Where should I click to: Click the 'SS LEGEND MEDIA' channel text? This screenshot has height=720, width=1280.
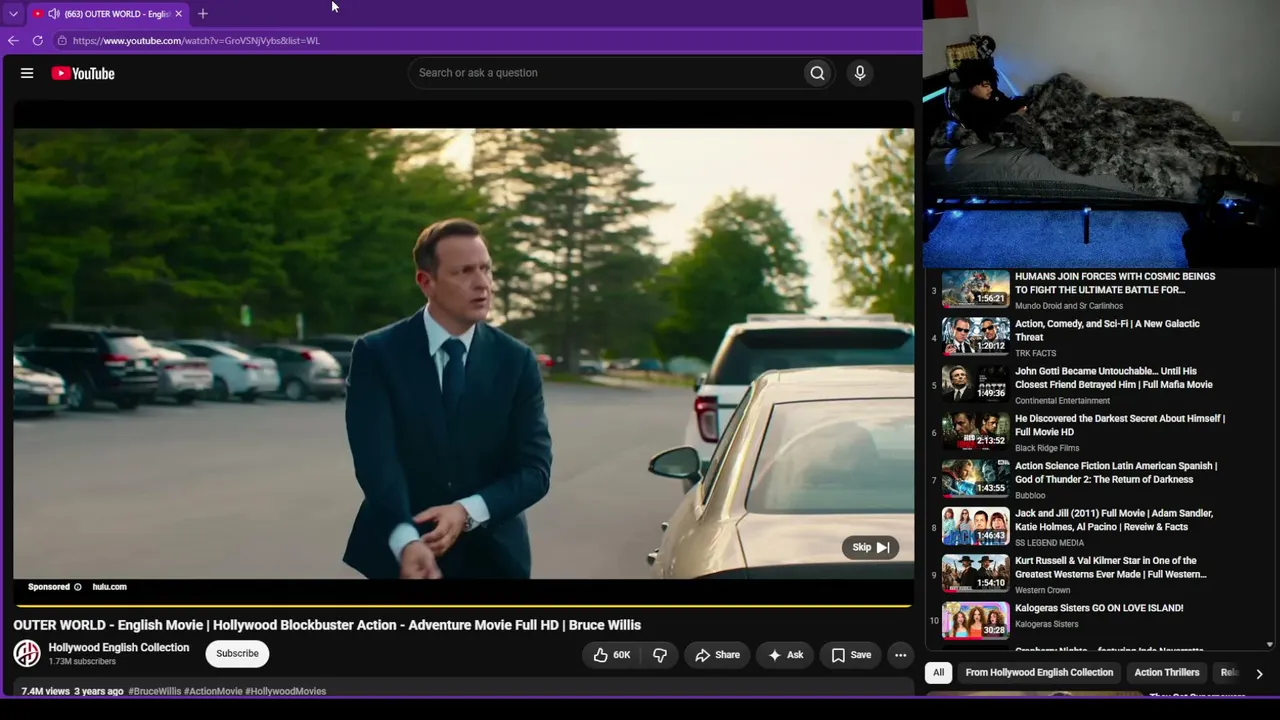(1049, 543)
